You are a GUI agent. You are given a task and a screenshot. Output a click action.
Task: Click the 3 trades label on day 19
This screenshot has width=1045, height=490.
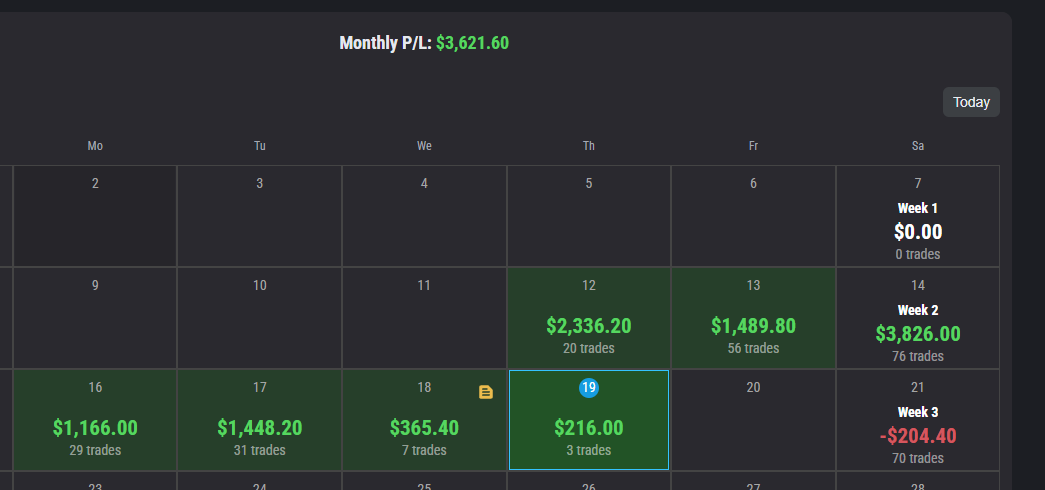click(x=589, y=450)
